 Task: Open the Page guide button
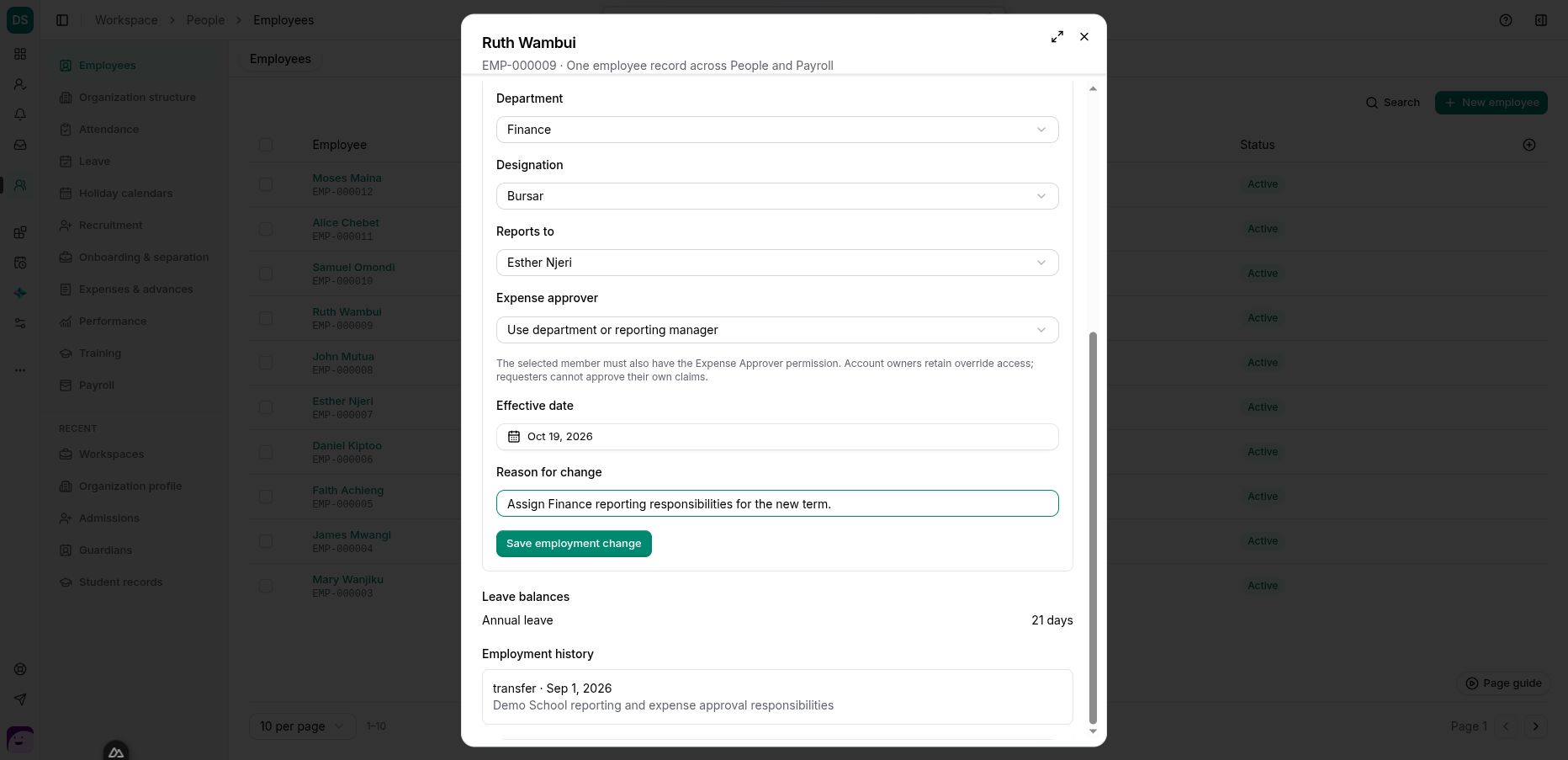tap(1504, 683)
